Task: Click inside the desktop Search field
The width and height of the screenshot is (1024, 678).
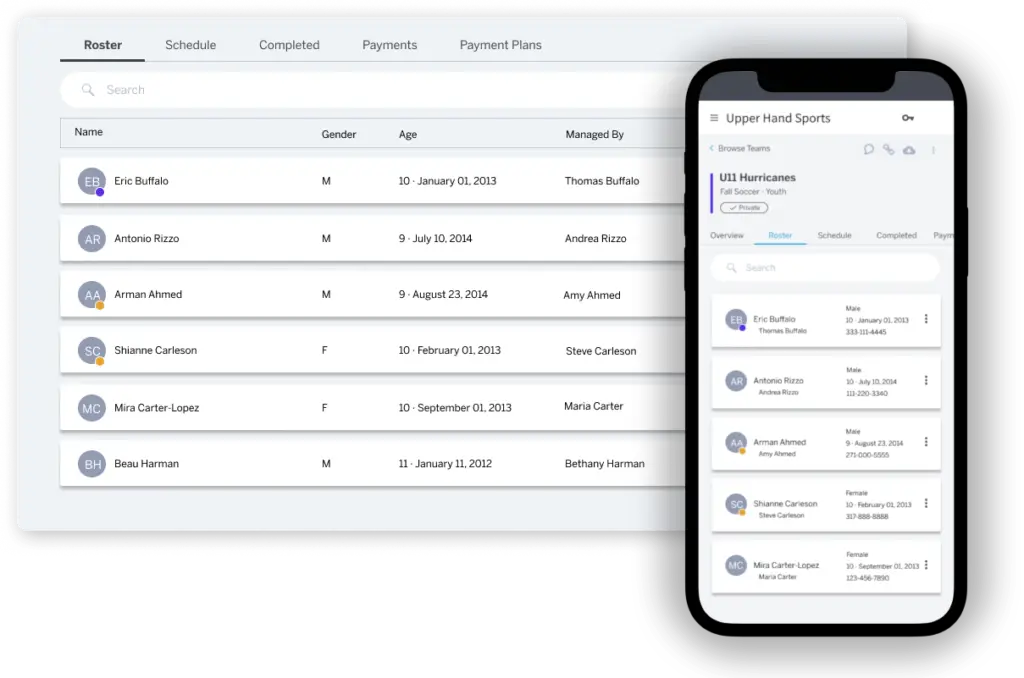Action: pos(300,89)
